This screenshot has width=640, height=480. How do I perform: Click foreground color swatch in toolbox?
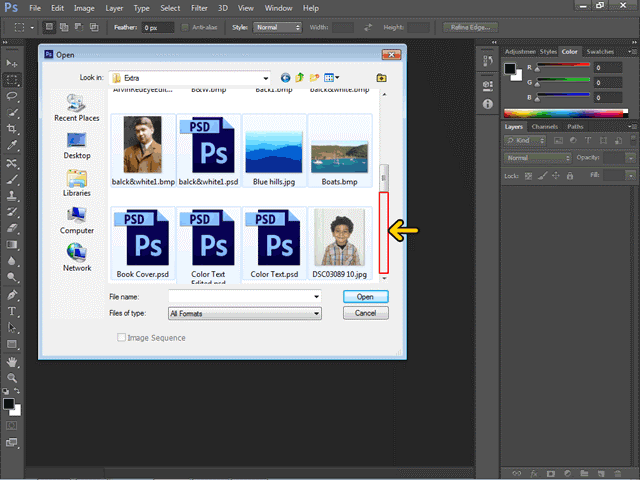pos(9,404)
